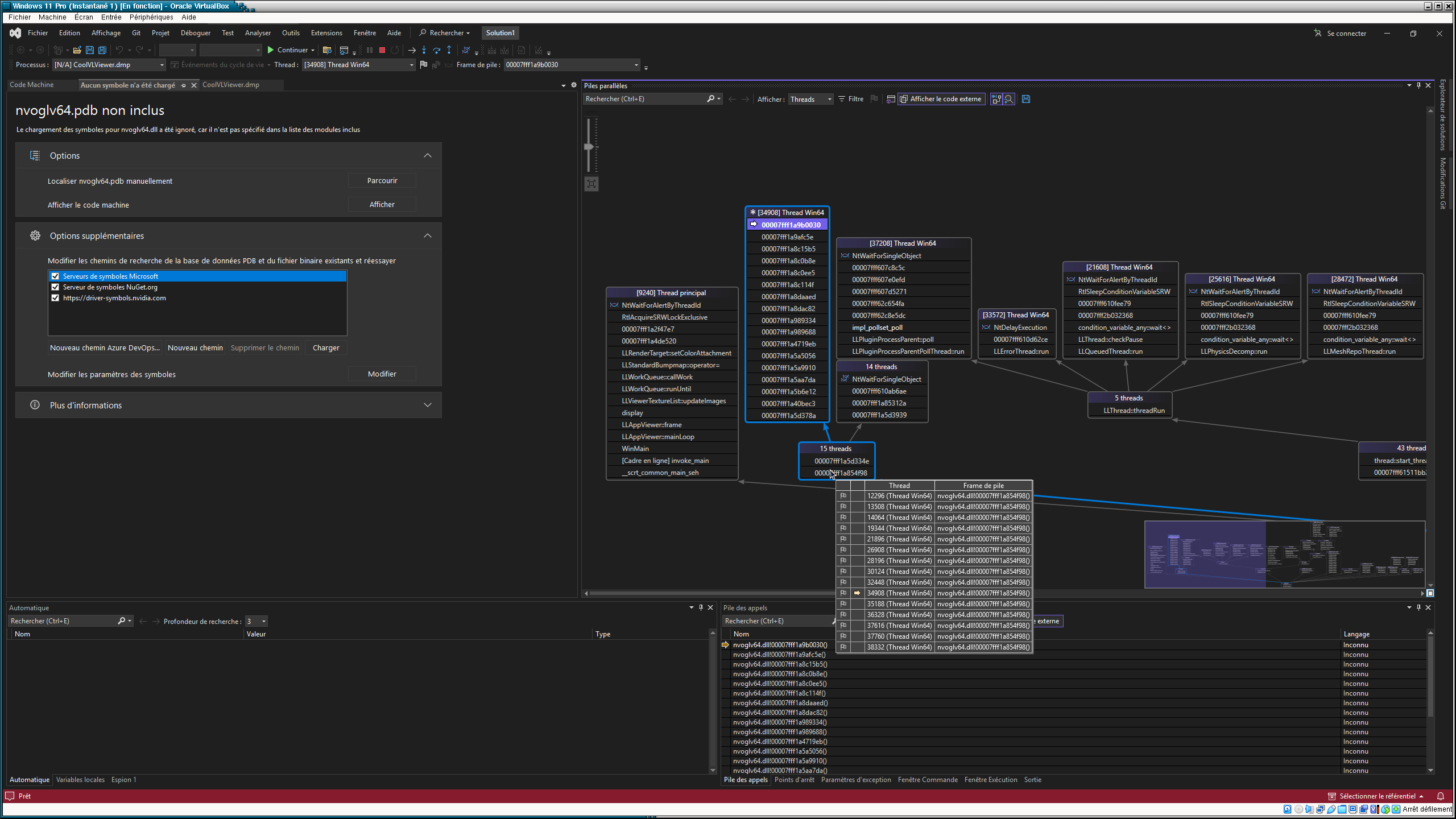The width and height of the screenshot is (1456, 819).
Task: Switch to the CoolVLViewer.dmp tab
Action: point(231,85)
